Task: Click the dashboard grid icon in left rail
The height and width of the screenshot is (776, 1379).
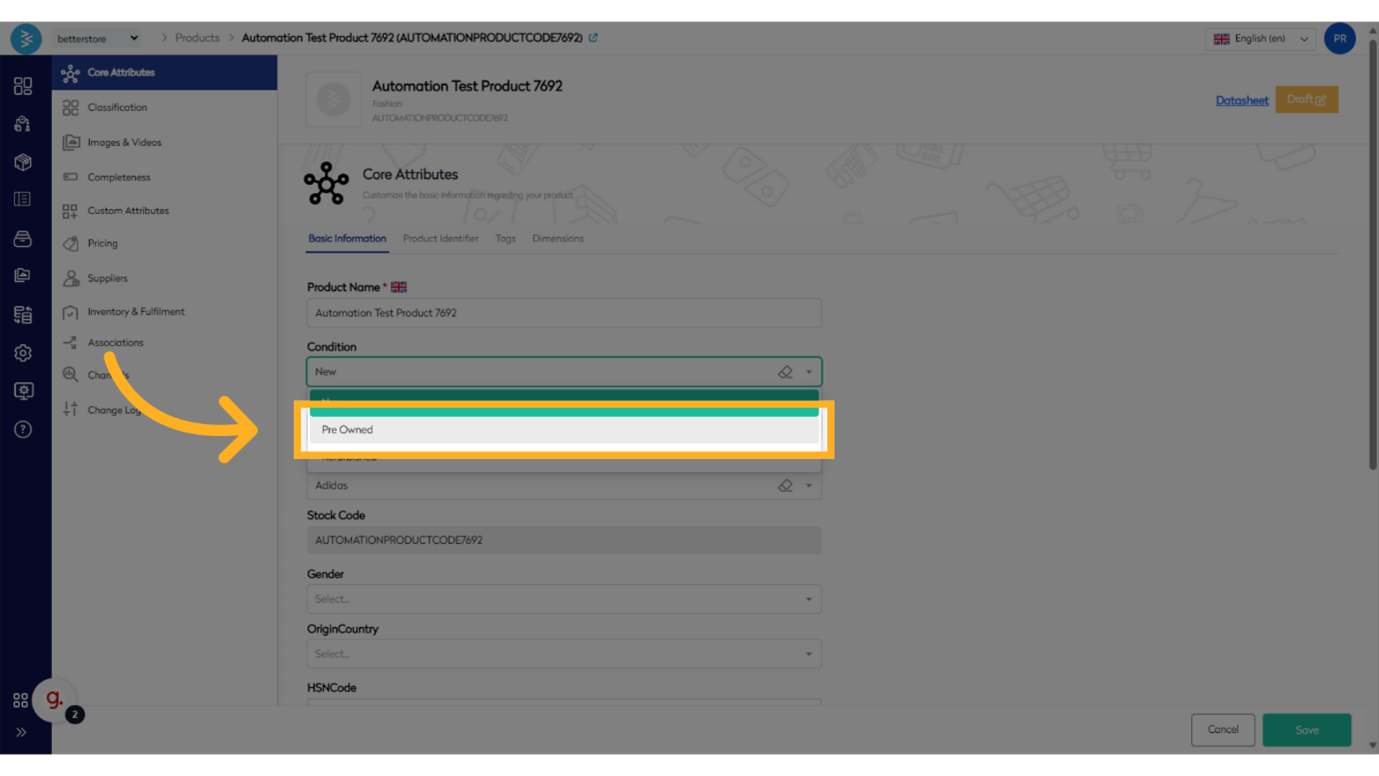Action: point(23,86)
